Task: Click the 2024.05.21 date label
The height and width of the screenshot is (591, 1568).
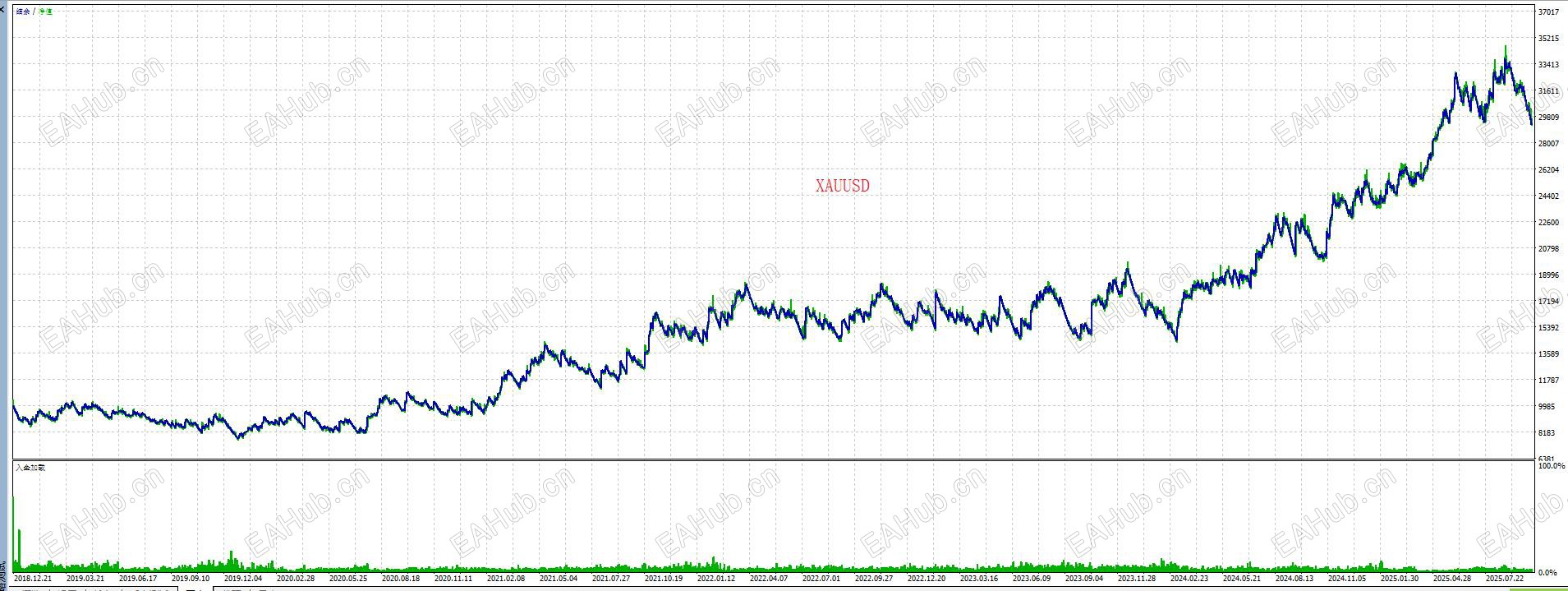Action: click(1242, 579)
